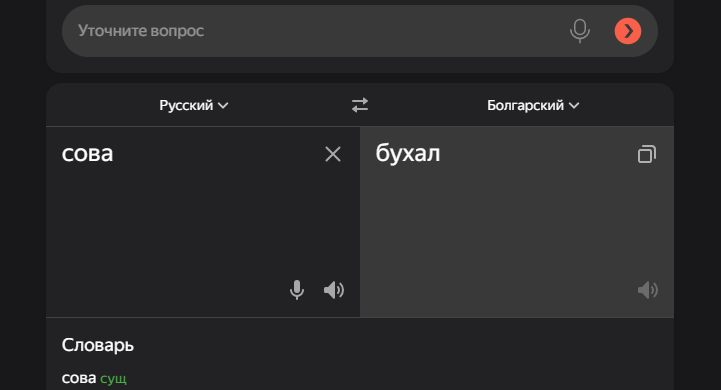The width and height of the screenshot is (721, 390).
Task: Swap the Russian and Bulgarian languages
Action: (360, 105)
